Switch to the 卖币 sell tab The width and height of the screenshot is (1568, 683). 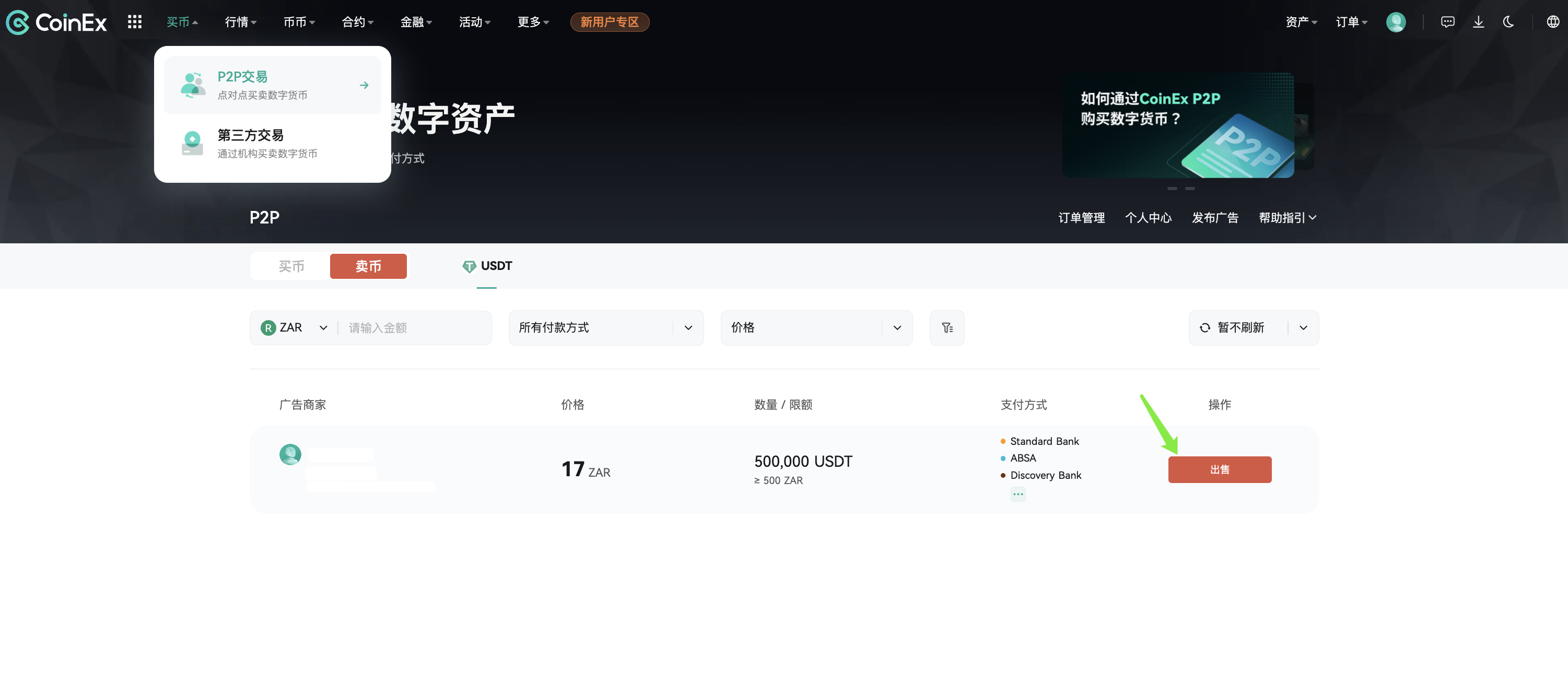click(x=368, y=266)
